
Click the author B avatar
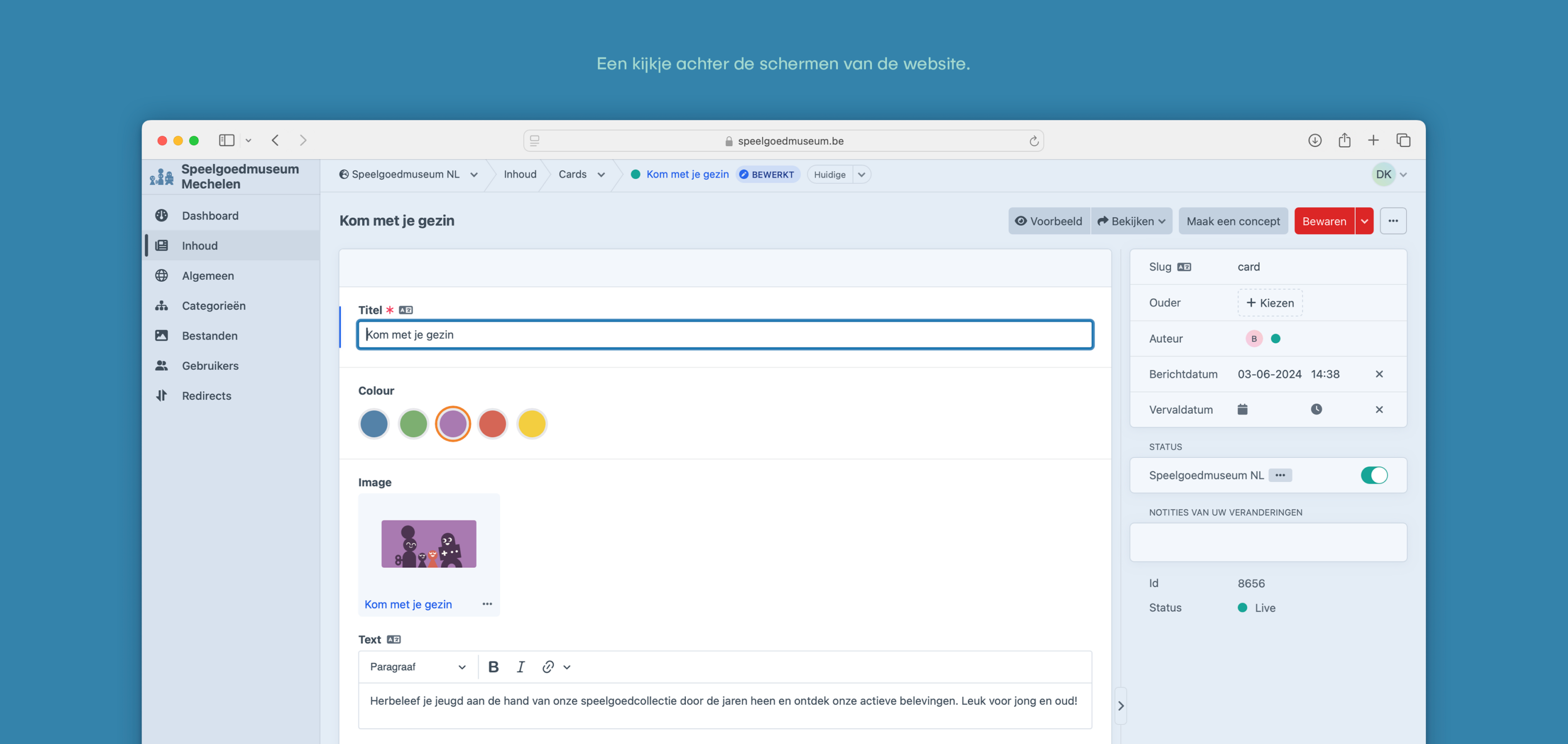1254,339
